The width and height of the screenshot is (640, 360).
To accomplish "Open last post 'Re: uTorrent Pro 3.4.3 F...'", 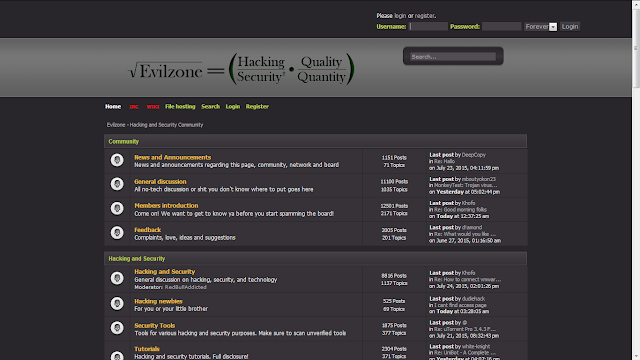I will [464, 329].
